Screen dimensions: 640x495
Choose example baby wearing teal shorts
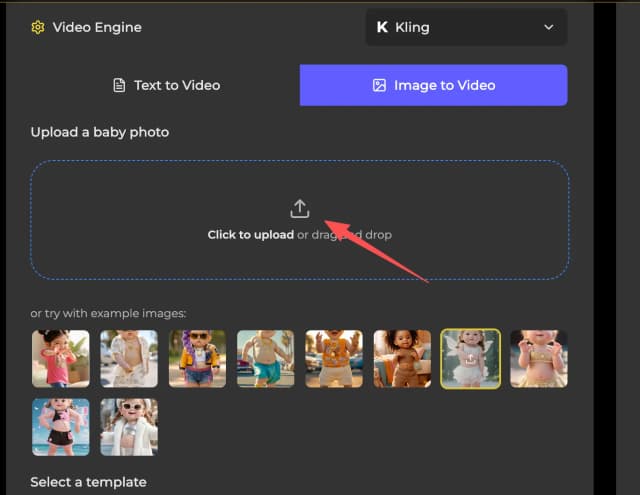[x=265, y=359]
